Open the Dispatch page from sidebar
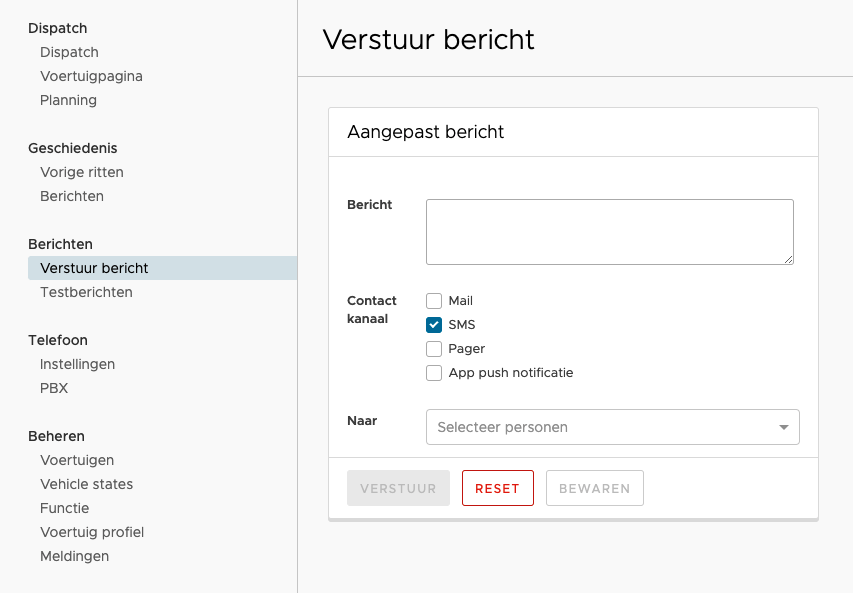Screen dimensions: 853x593 pos(68,52)
